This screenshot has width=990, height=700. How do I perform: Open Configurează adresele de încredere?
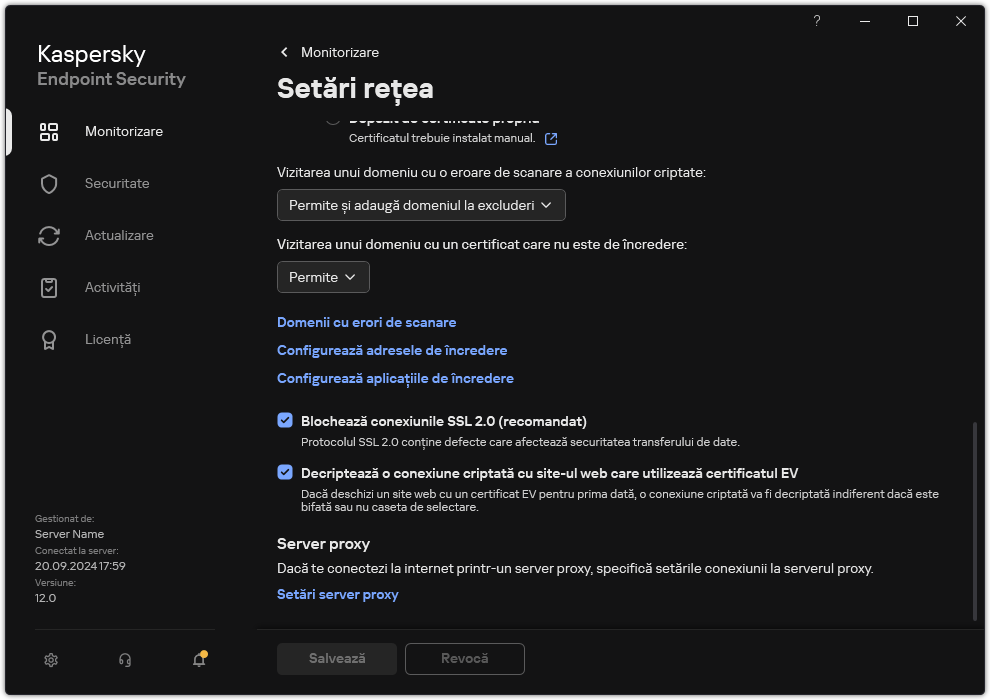[392, 350]
